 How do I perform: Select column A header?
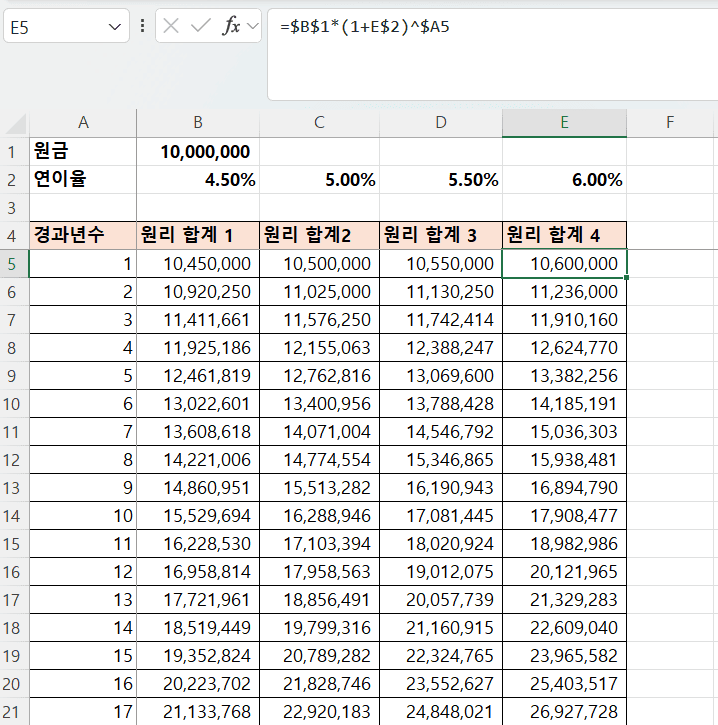pos(83,123)
